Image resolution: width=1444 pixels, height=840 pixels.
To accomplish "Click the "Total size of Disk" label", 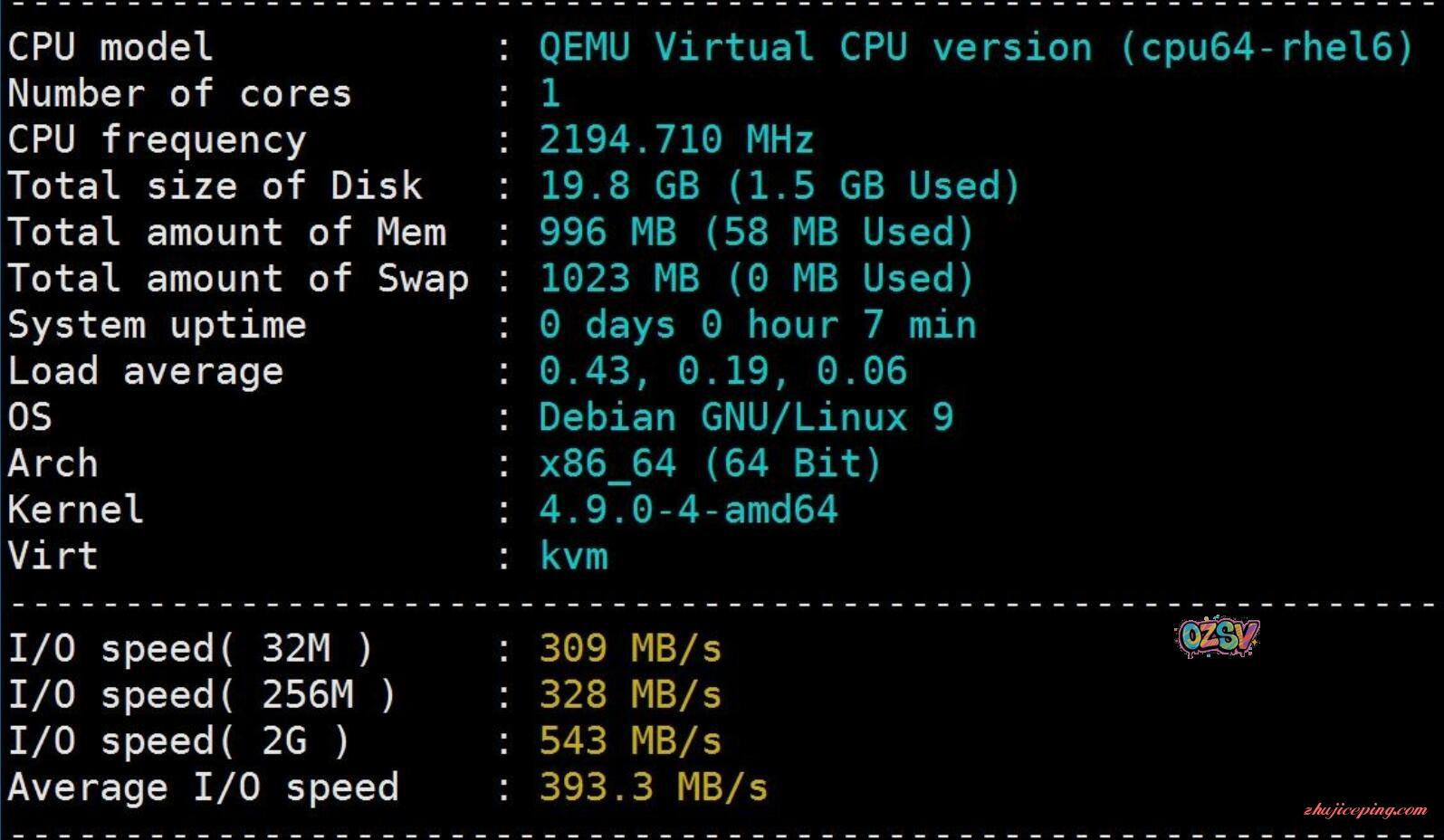I will [x=215, y=186].
